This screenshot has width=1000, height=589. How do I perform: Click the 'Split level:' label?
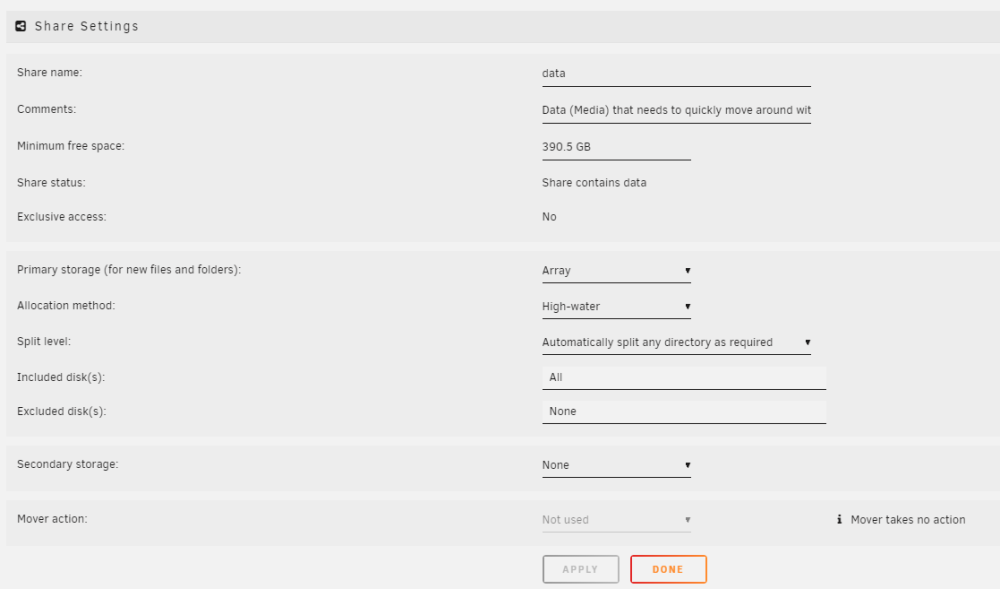click(x=44, y=341)
